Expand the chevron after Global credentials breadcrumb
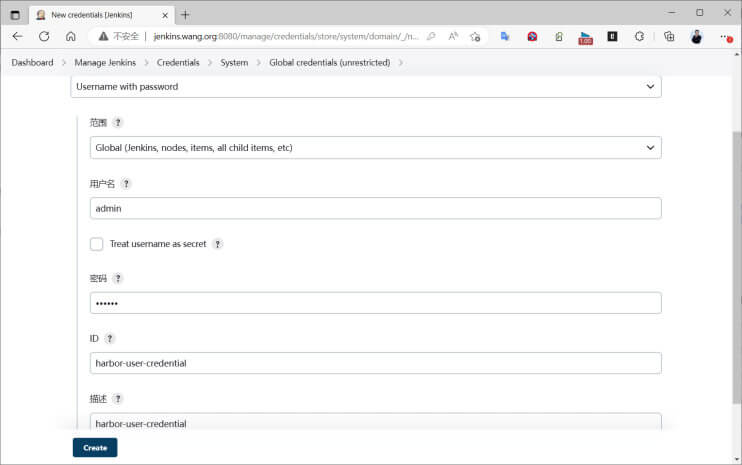Image resolution: width=742 pixels, height=465 pixels. coord(401,62)
